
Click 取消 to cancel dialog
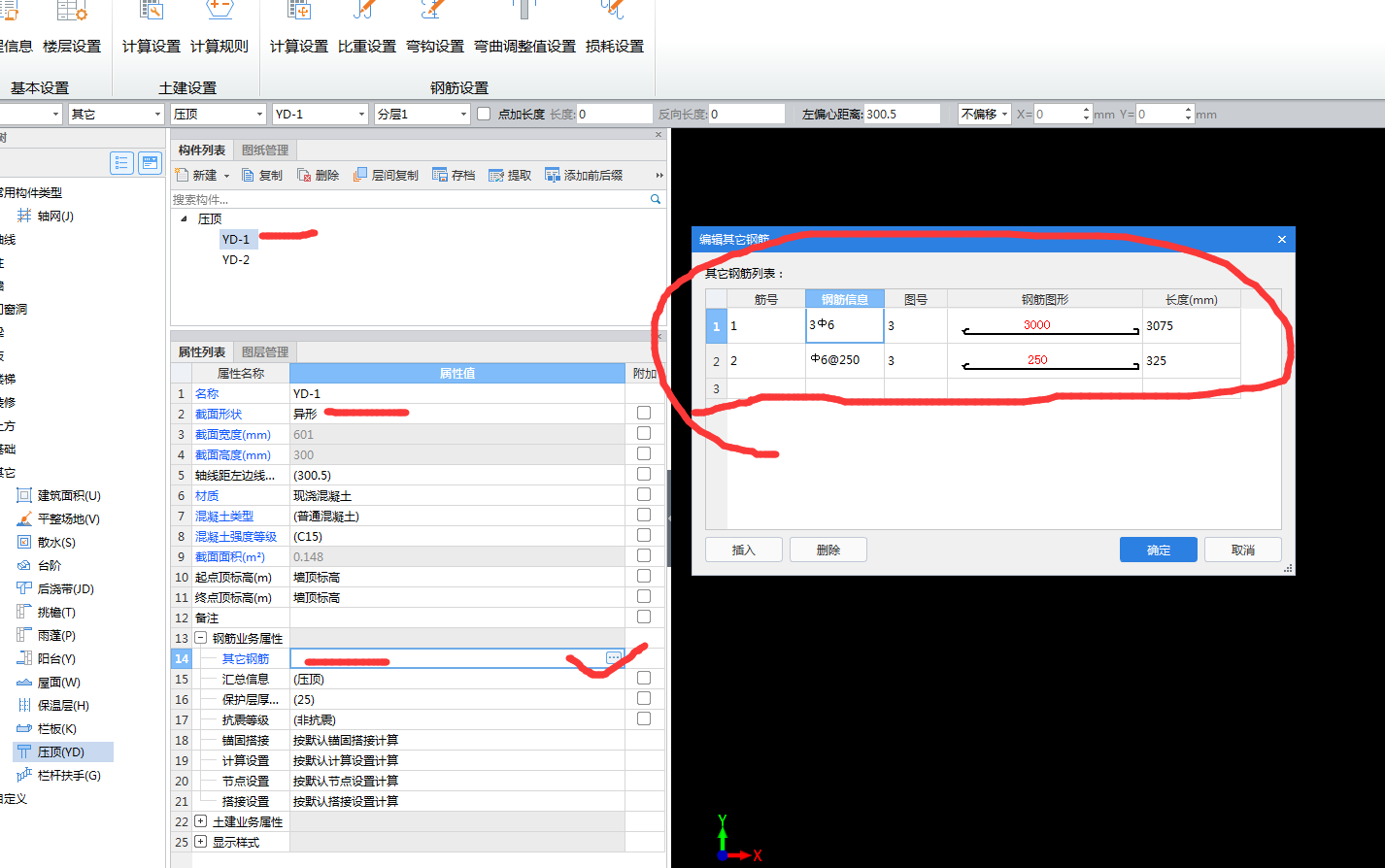coord(1243,550)
